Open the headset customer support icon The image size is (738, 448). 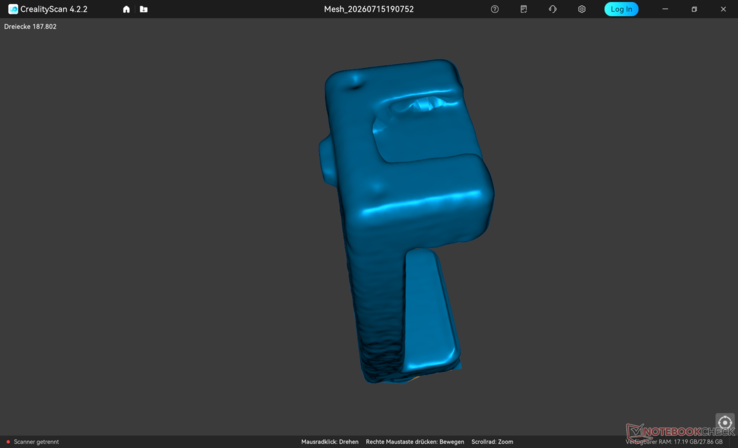(553, 9)
